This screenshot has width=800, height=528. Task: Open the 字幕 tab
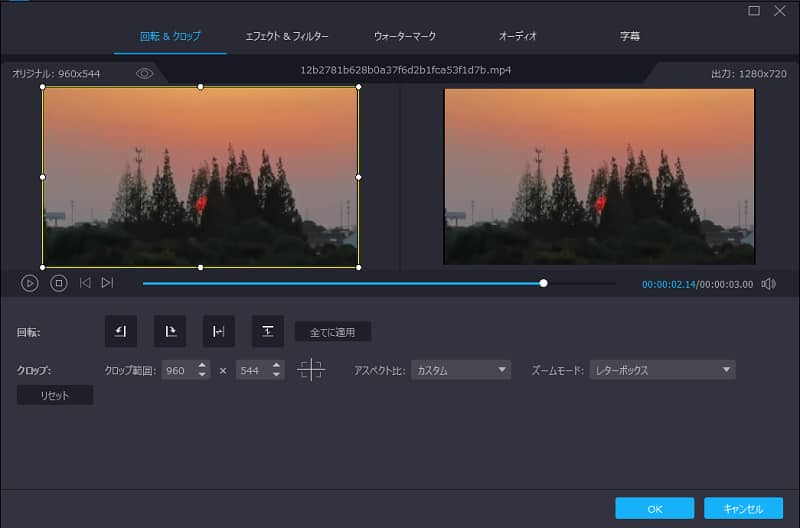click(x=630, y=36)
